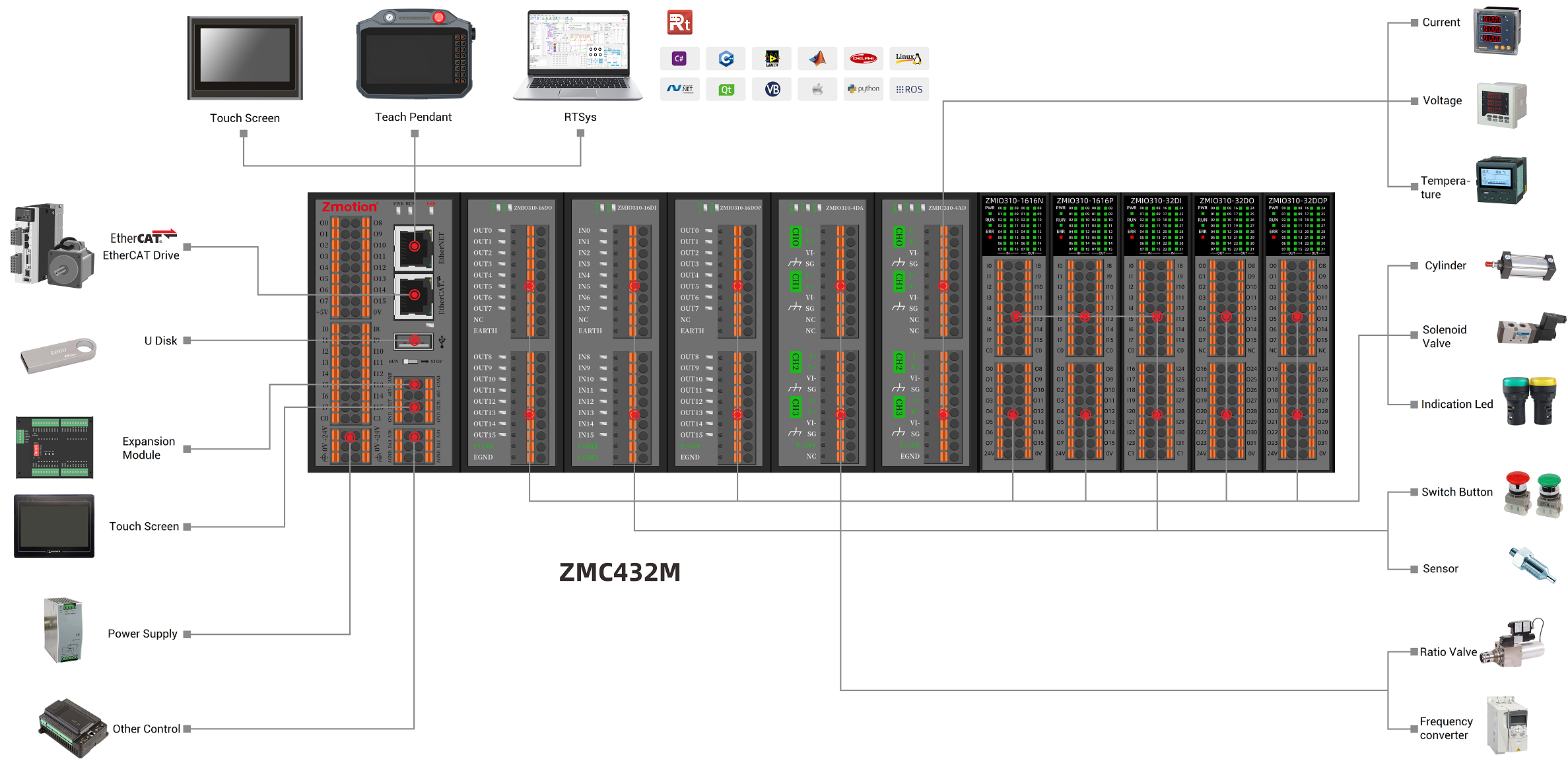
Task: Click the Linux penguin logo icon
Action: [909, 59]
